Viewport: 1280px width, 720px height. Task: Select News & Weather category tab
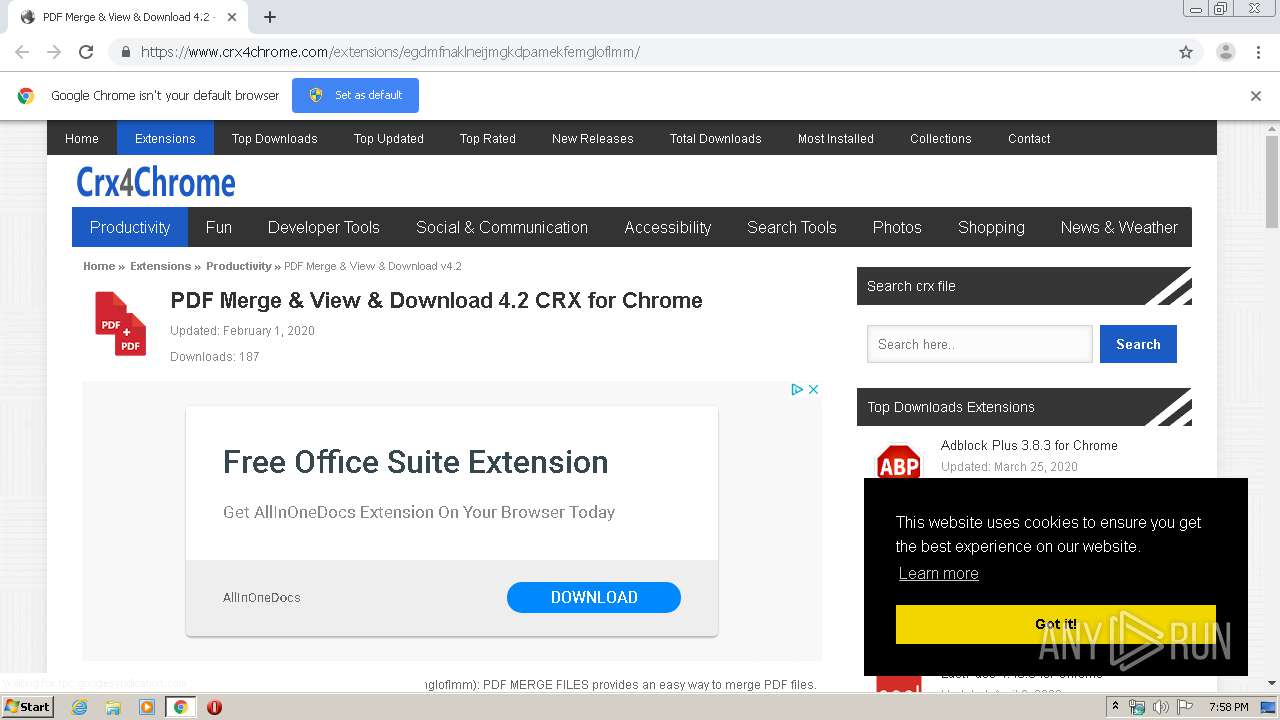click(1119, 227)
